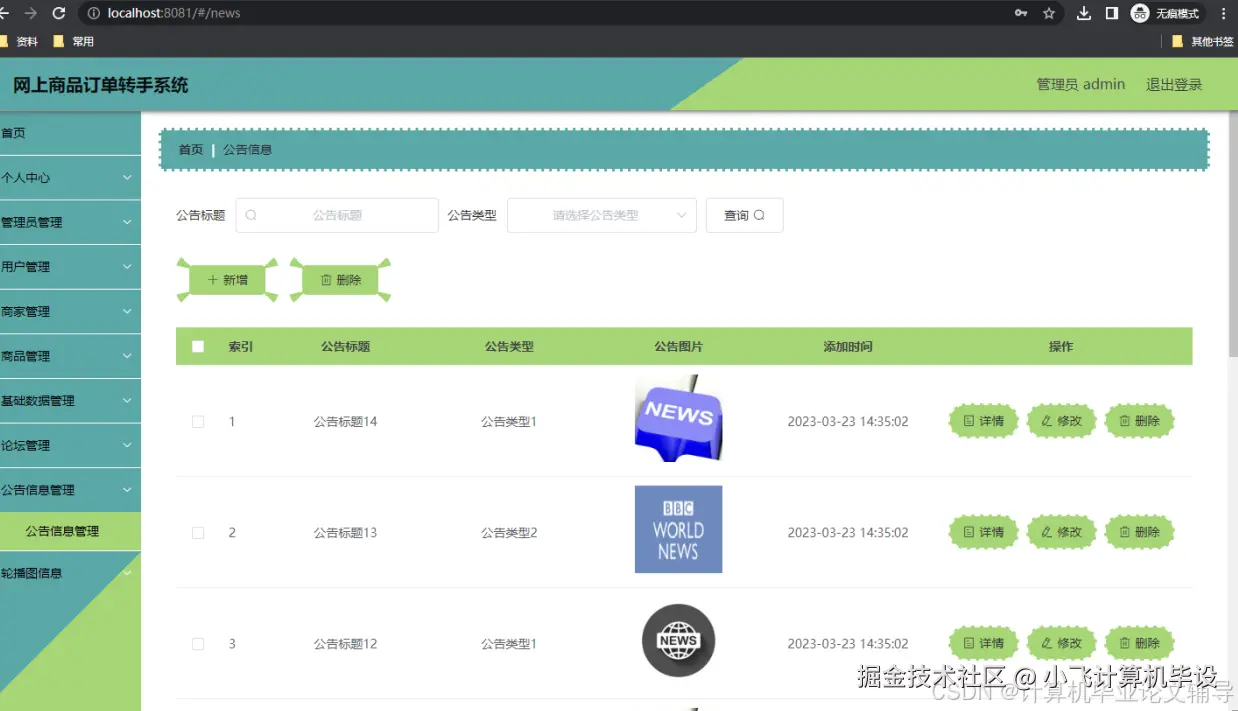This screenshot has height=711, width=1238.
Task: Click the 网上商品订单转手系统 title
Action: click(101, 85)
